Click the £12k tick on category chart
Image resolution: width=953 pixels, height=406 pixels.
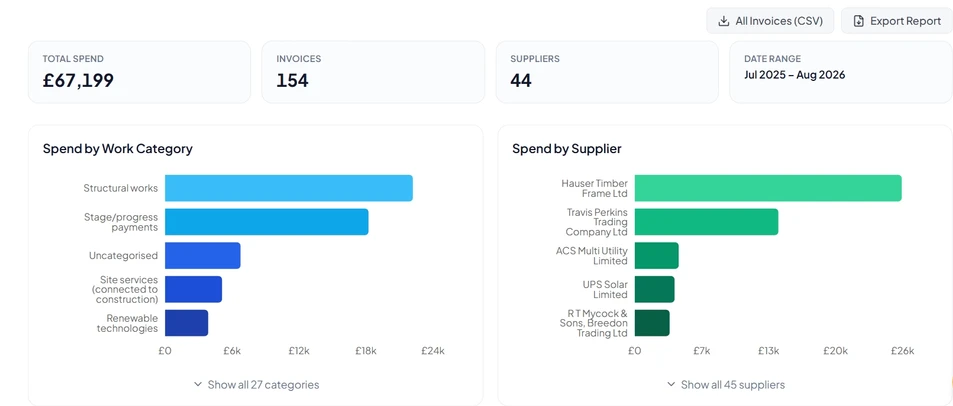point(299,351)
